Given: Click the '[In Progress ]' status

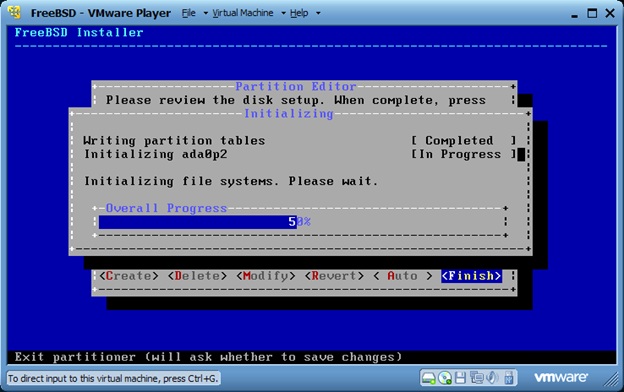Looking at the screenshot, I should (464, 154).
